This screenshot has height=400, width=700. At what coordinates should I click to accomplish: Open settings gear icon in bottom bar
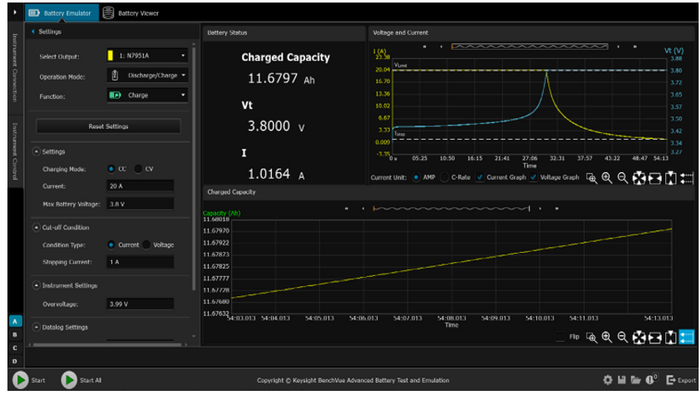pyautogui.click(x=607, y=380)
